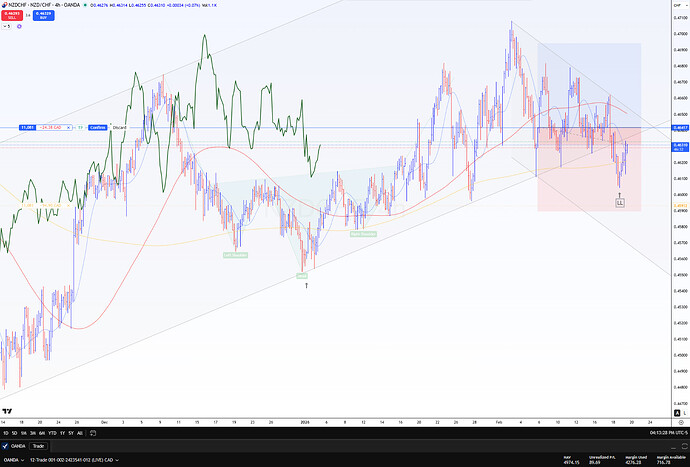This screenshot has height=467, width=690.
Task: Open the chart time axis settings icon
Action: pos(681,423)
